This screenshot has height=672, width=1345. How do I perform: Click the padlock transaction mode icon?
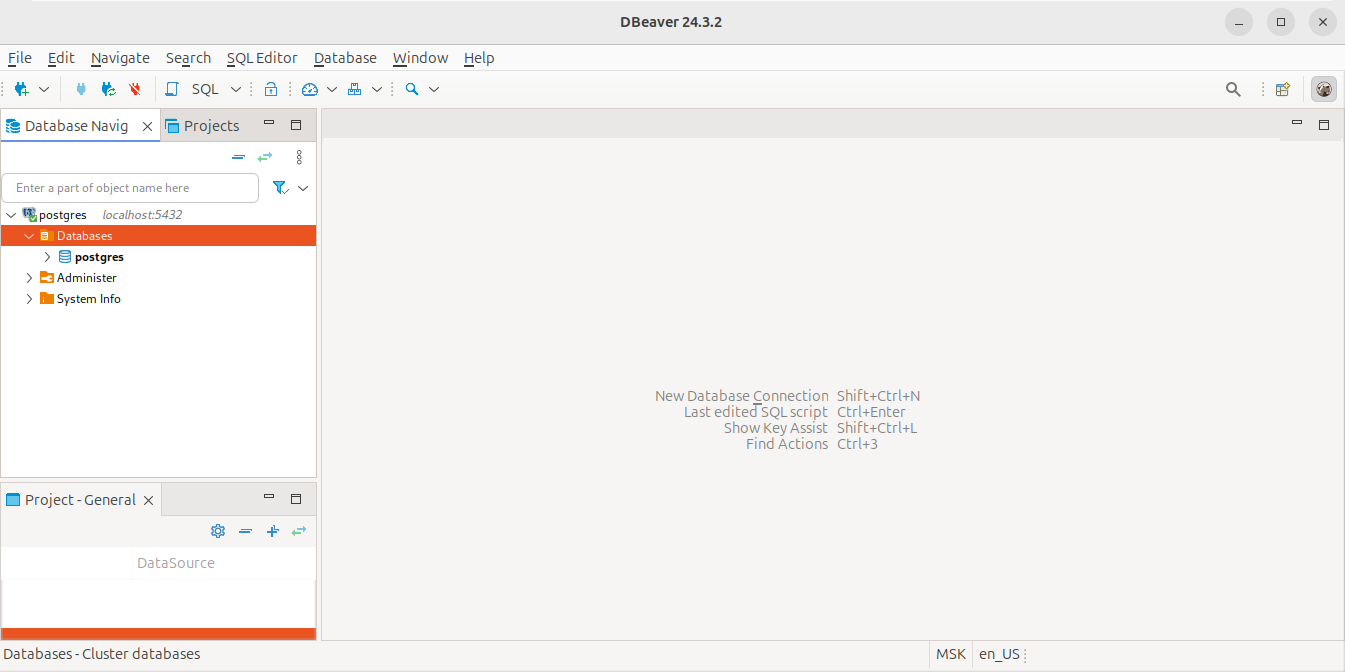coord(270,89)
